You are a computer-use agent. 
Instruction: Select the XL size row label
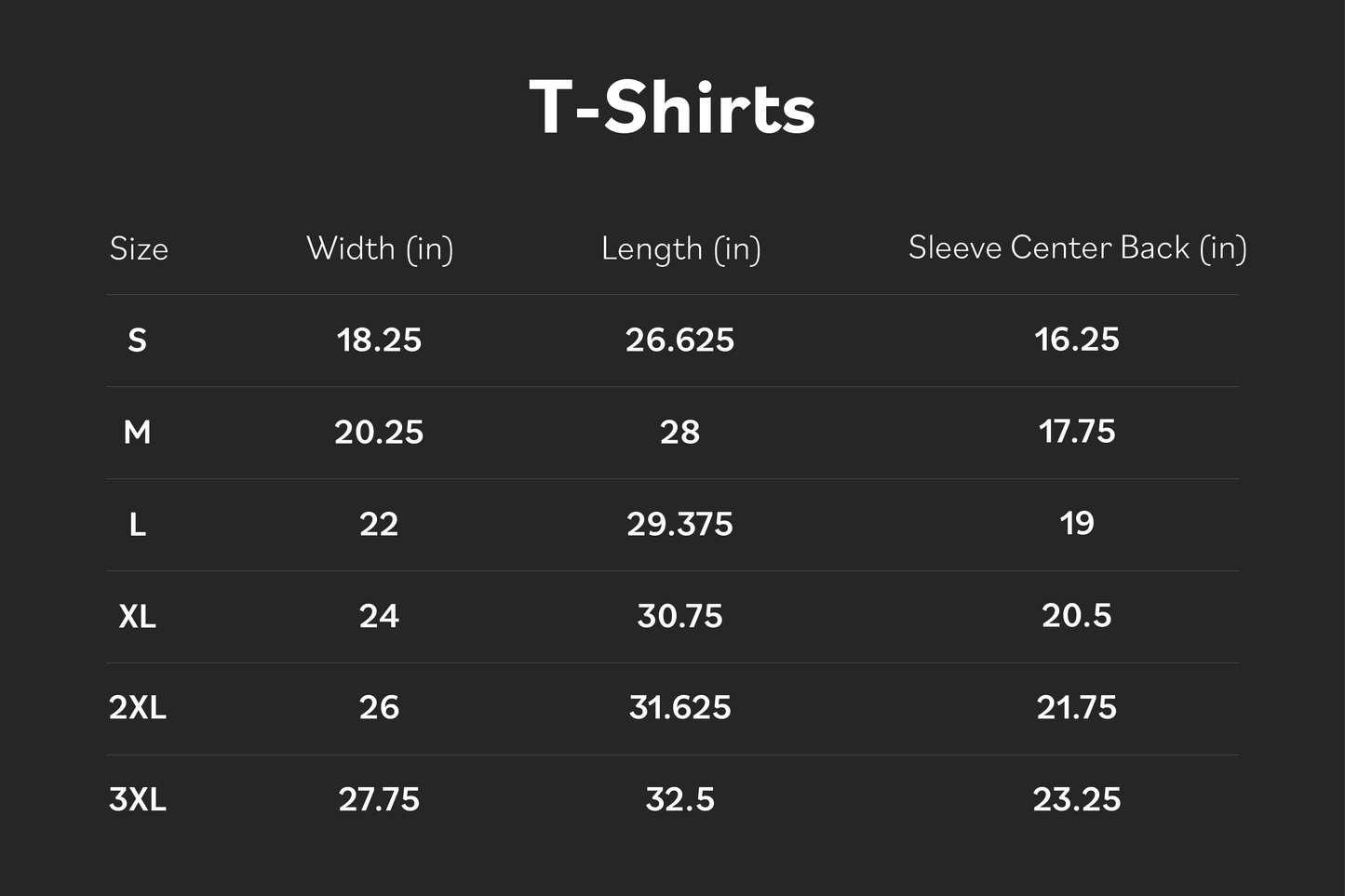coord(137,616)
